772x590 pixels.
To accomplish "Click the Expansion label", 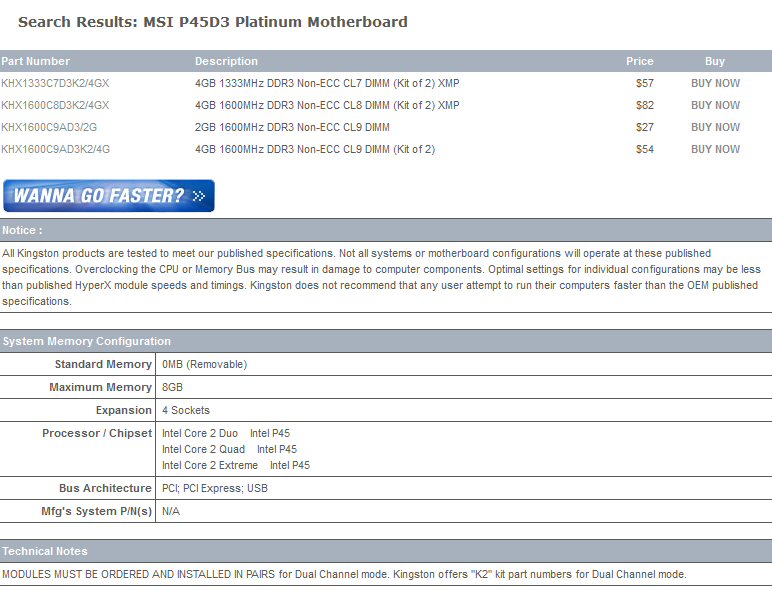I will point(124,410).
